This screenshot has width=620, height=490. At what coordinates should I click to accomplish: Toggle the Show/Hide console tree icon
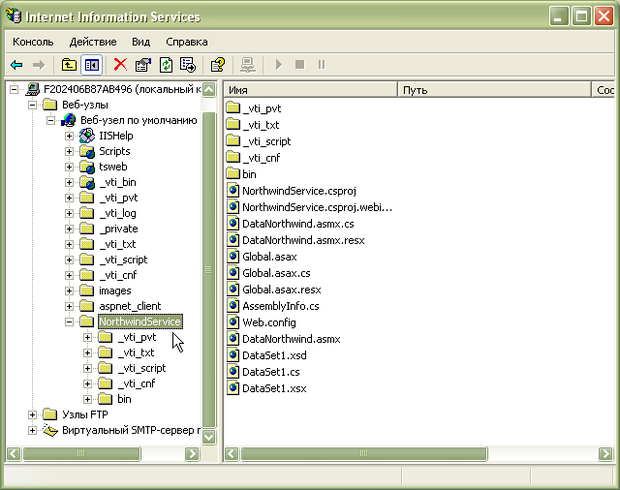[x=91, y=64]
